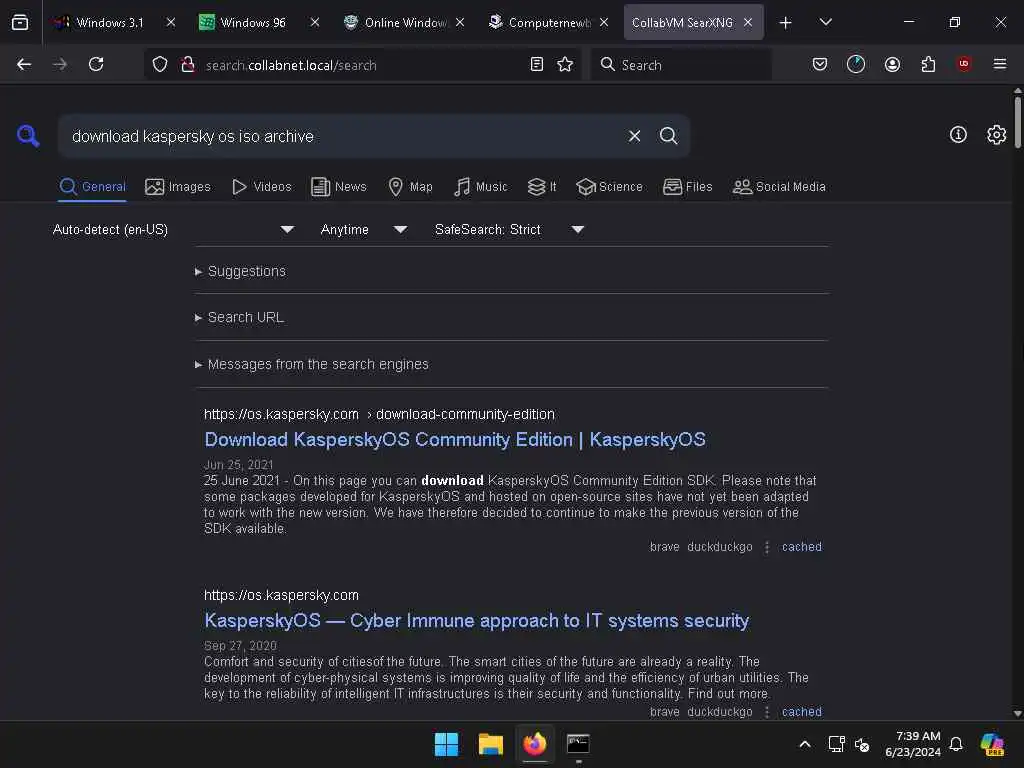Open Firefox tracking protection shield
1024x768 pixels.
tap(160, 64)
